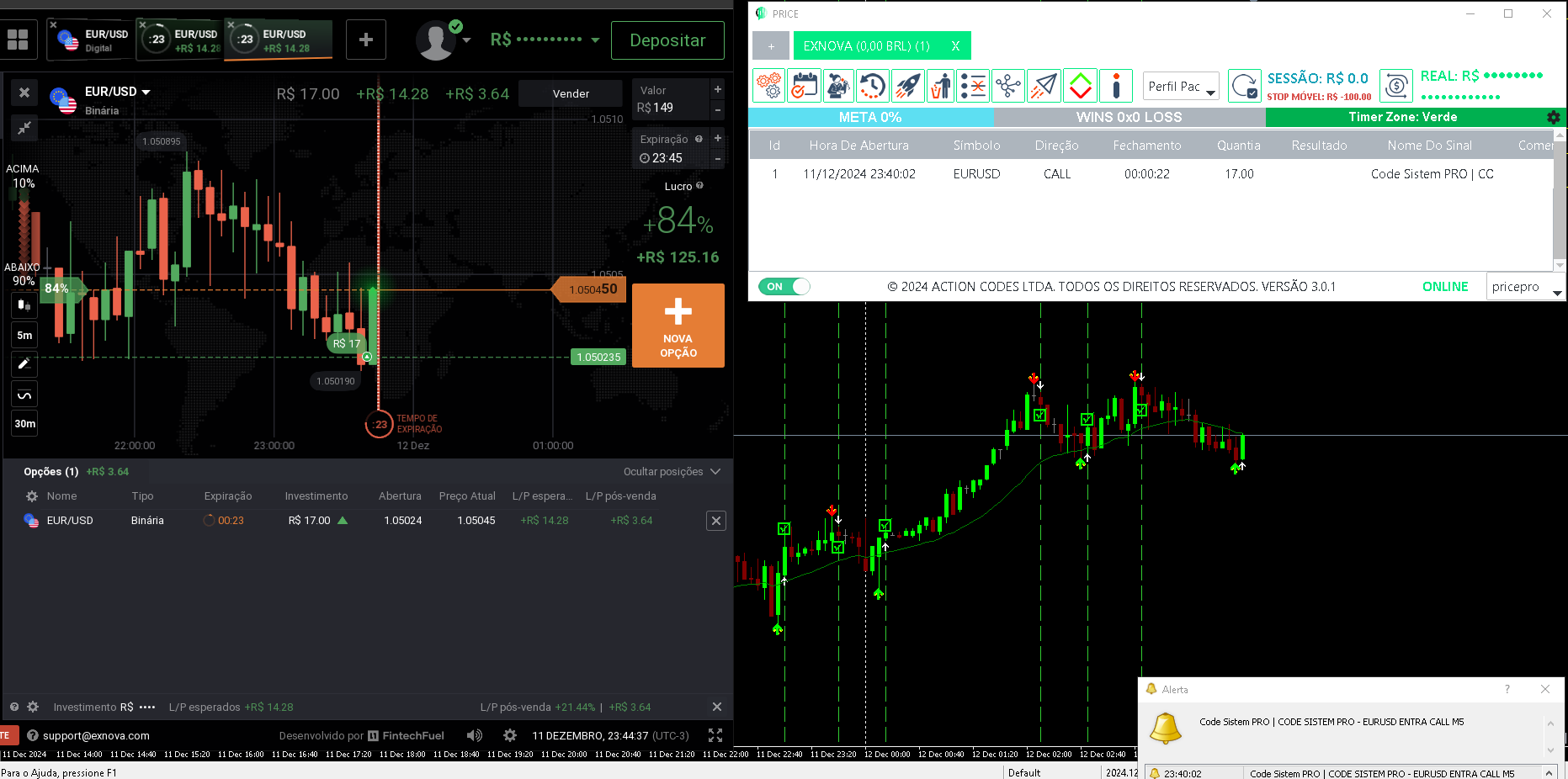Open the pencil drawing tool on chart sidebar
Screen dimensions: 1568x779
tap(24, 364)
